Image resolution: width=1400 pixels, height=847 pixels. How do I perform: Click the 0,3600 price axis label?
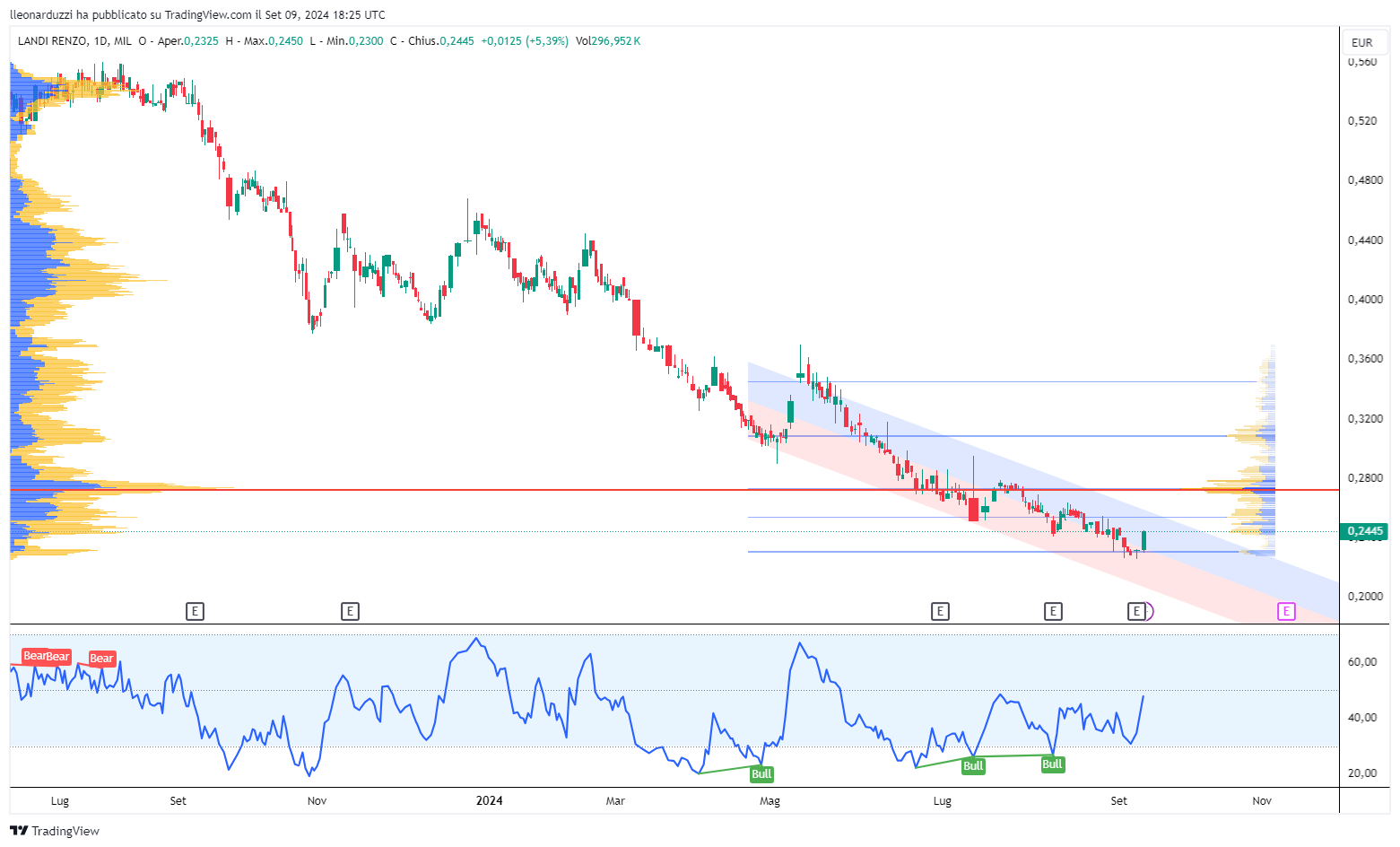tap(1365, 358)
